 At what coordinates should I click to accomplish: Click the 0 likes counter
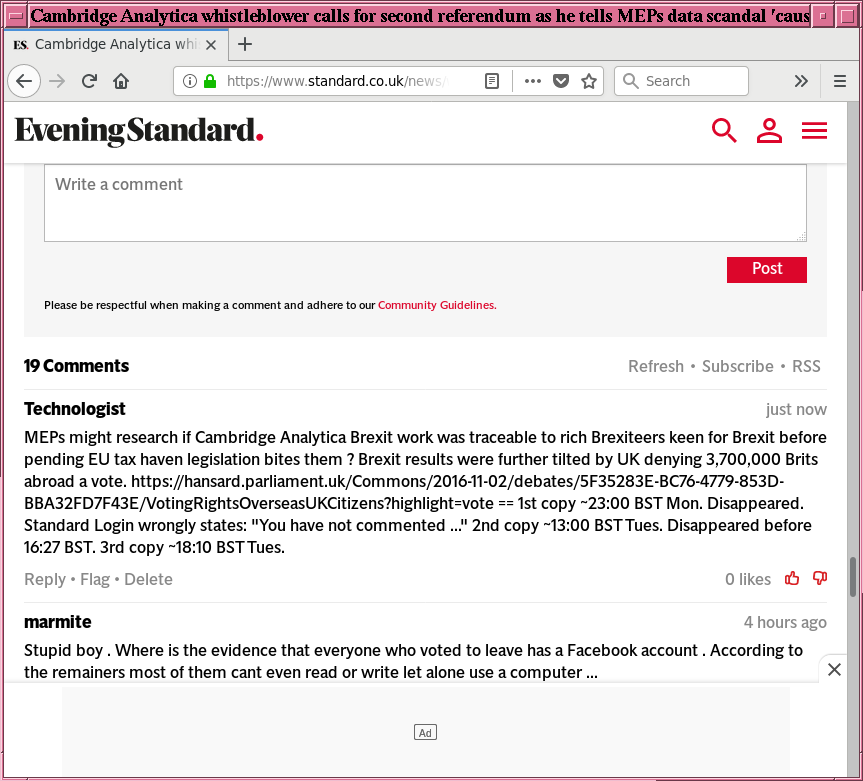(x=748, y=580)
